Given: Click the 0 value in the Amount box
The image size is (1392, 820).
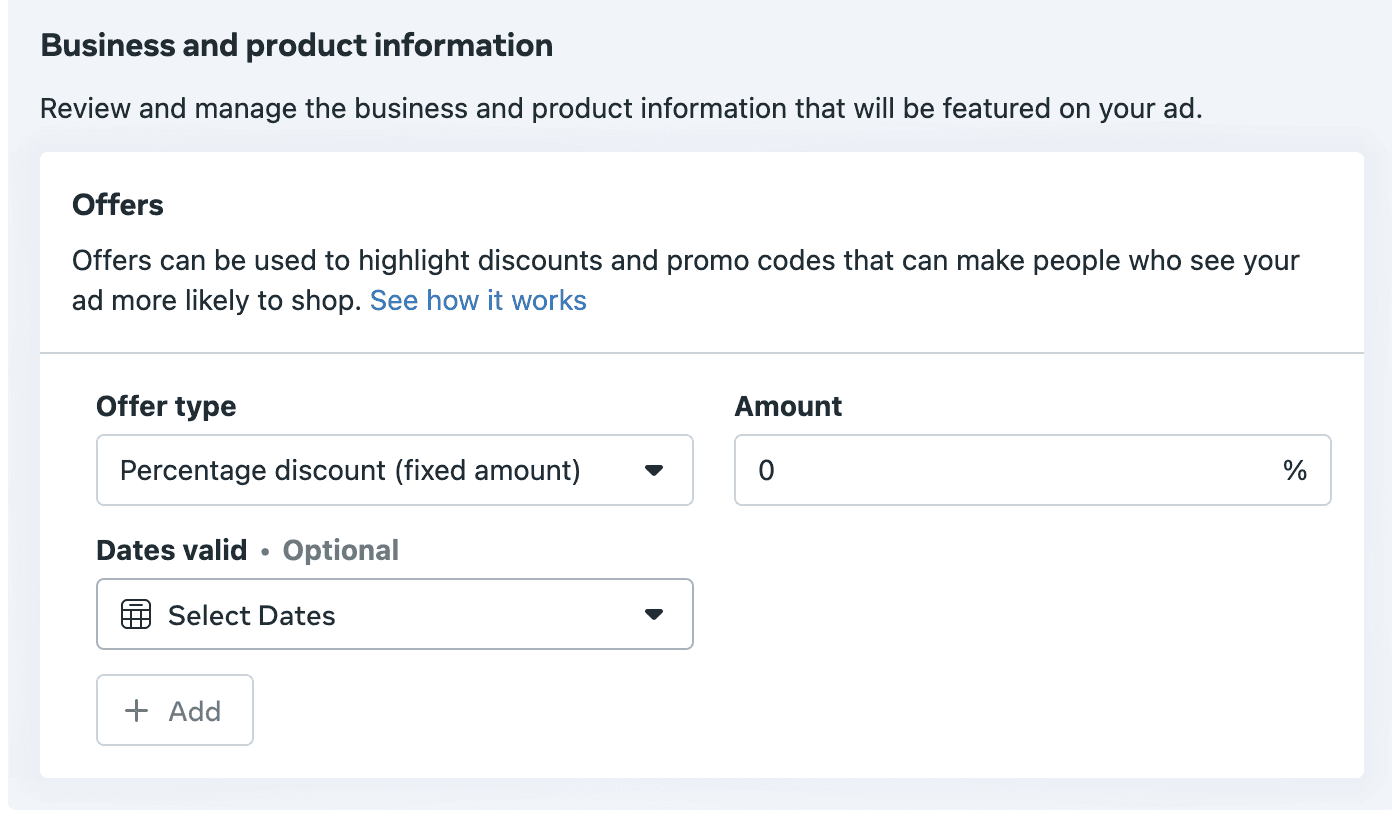Looking at the screenshot, I should (766, 470).
